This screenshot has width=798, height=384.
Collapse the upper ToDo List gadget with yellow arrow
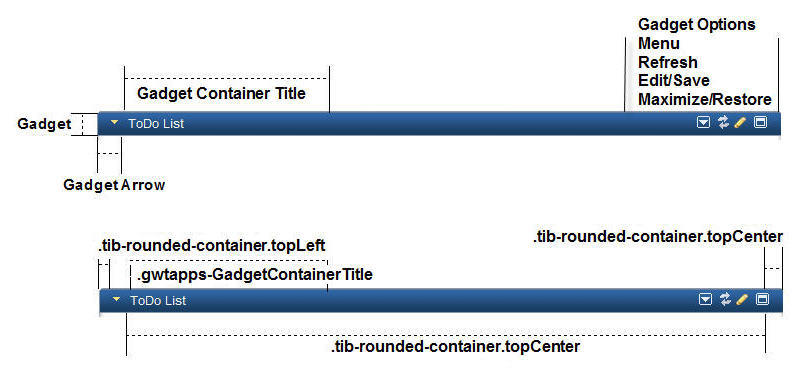(115, 123)
